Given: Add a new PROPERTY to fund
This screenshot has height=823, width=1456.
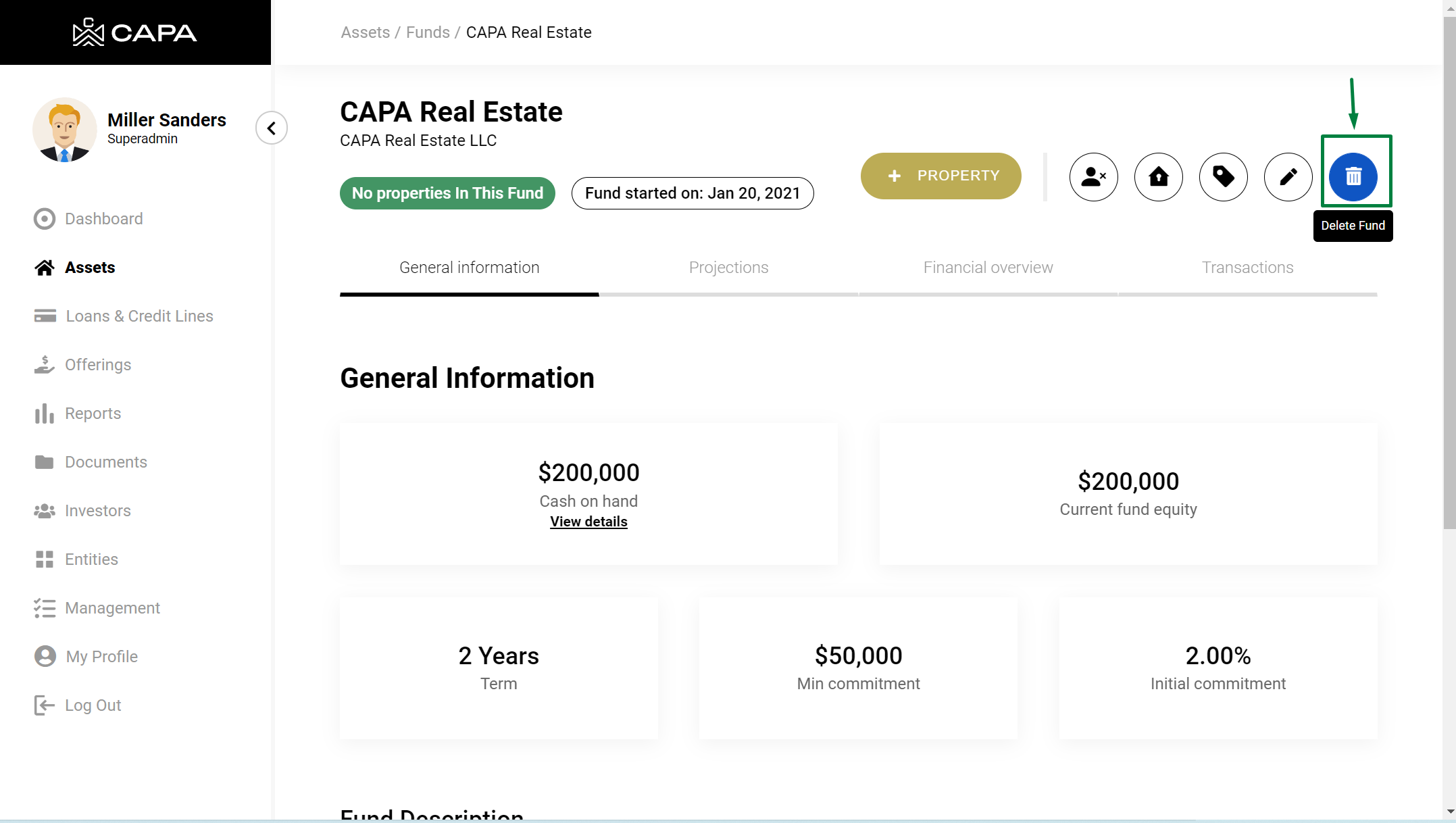Looking at the screenshot, I should (x=940, y=176).
